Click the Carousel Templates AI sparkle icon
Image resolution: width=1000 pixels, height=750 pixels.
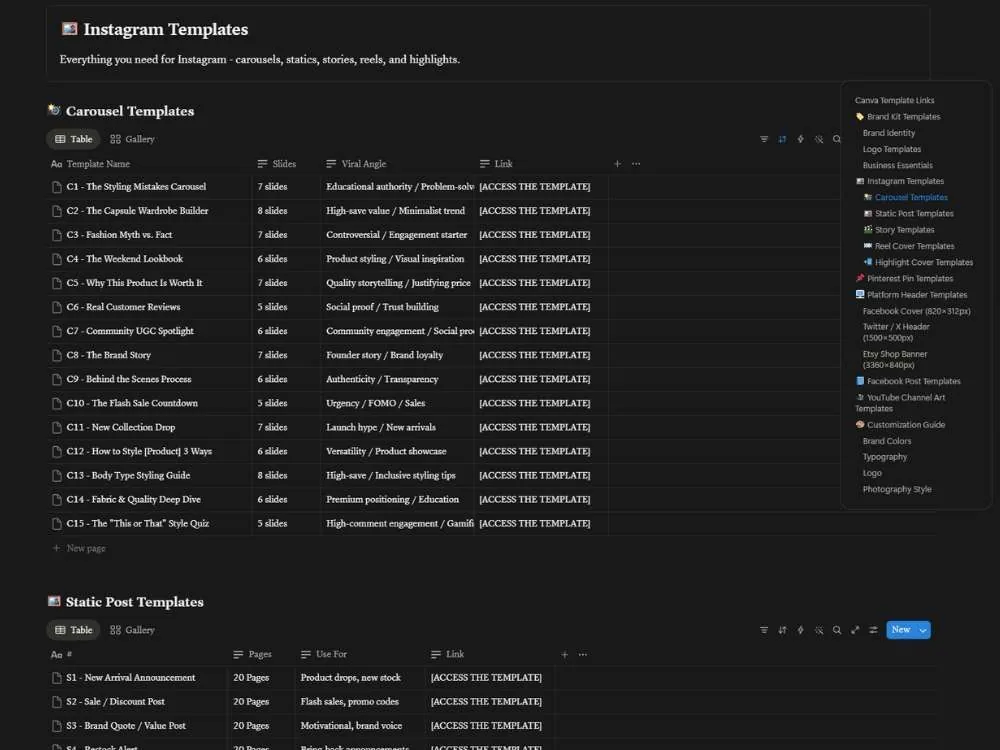click(x=819, y=139)
